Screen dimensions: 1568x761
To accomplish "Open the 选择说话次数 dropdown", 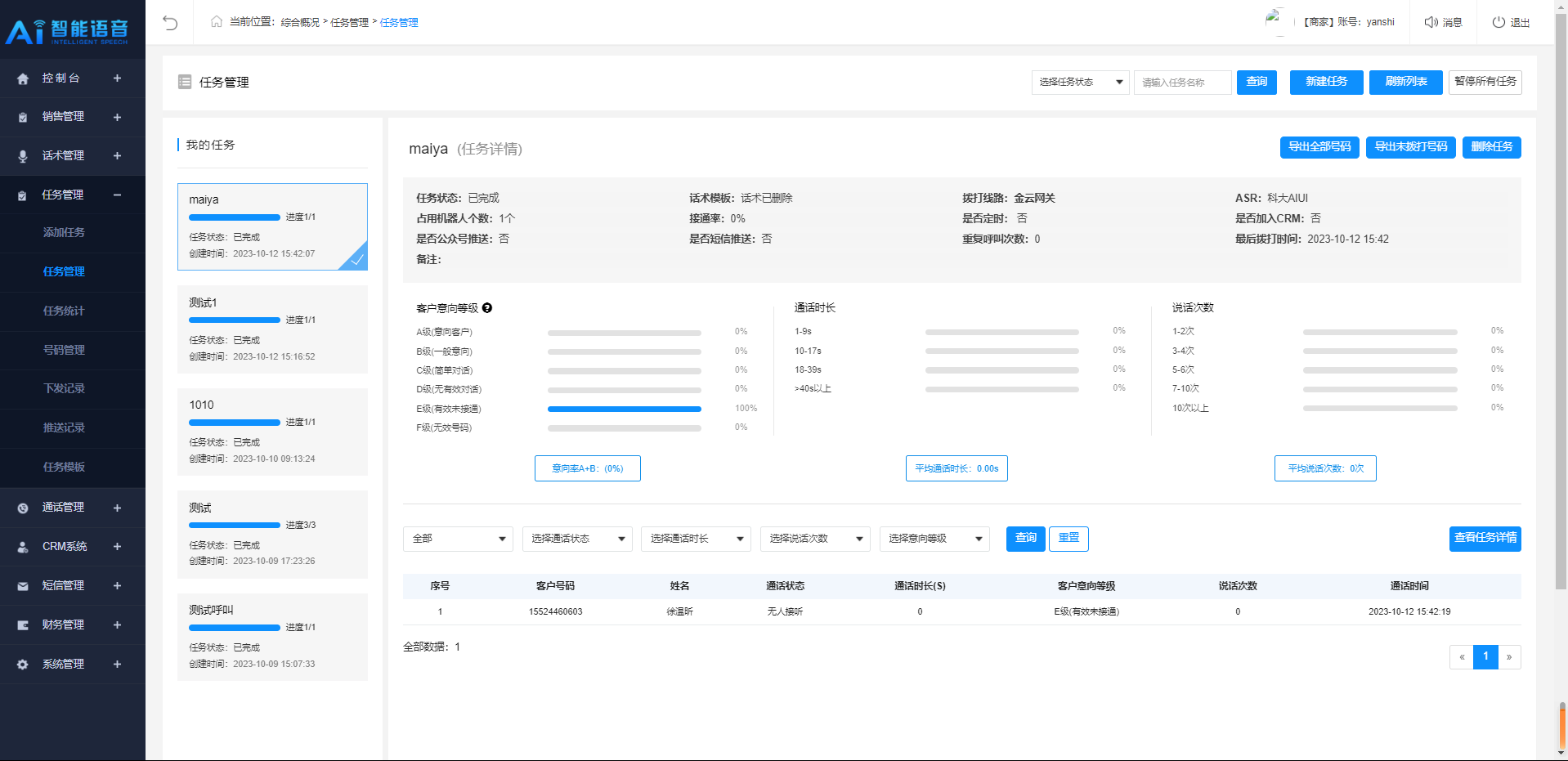I will tap(815, 539).
